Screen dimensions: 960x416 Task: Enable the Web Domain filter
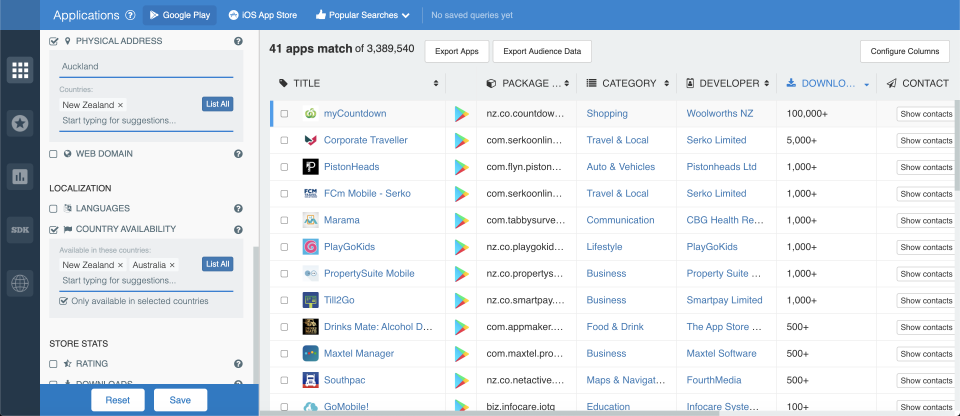click(53, 154)
